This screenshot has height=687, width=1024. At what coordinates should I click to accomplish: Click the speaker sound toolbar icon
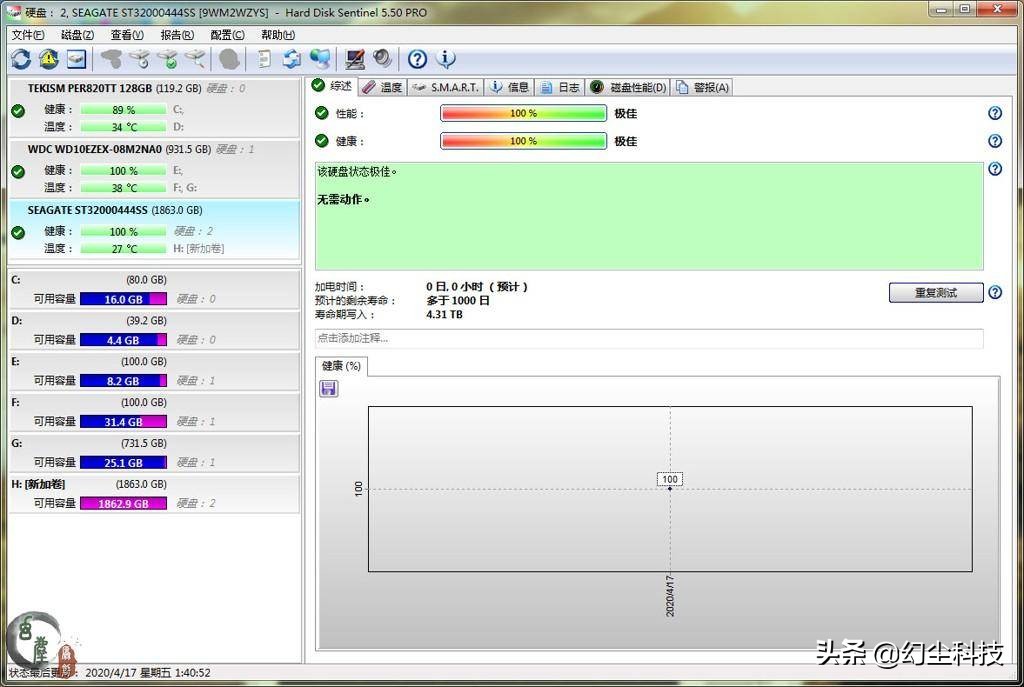click(x=383, y=59)
